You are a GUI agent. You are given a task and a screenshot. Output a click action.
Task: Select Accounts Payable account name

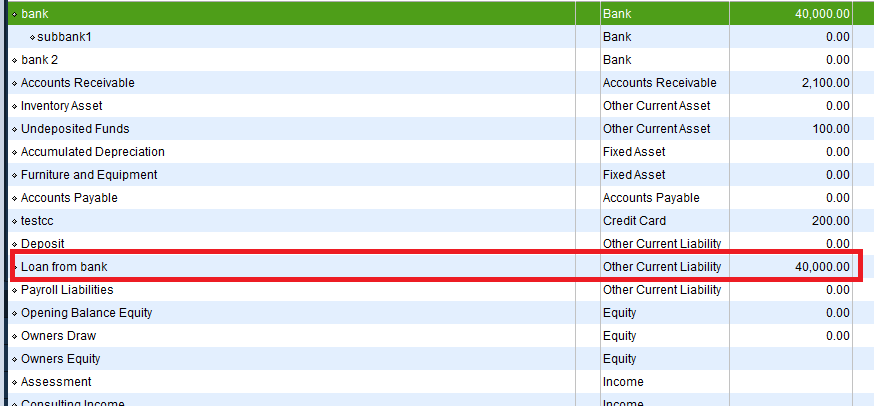(x=69, y=198)
